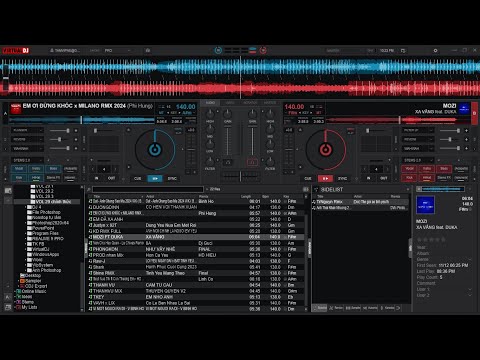Sort tracks by the Bpm column header
The height and width of the screenshot is (360, 480).
(x=266, y=197)
